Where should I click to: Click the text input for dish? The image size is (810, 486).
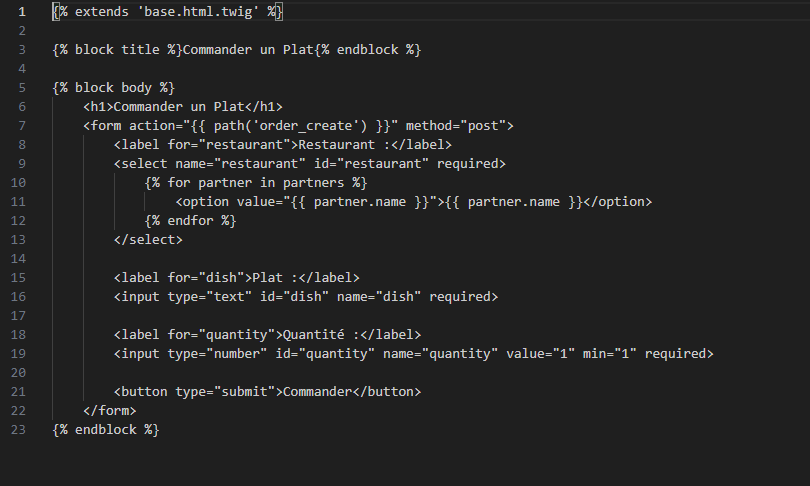coord(306,297)
